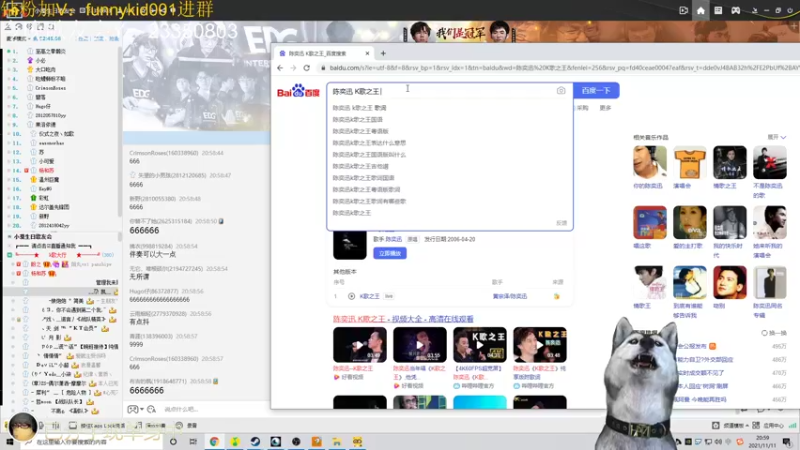This screenshot has width=800, height=450.
Task: Open Task View on the Windows taskbar
Action: pyautogui.click(x=193, y=442)
